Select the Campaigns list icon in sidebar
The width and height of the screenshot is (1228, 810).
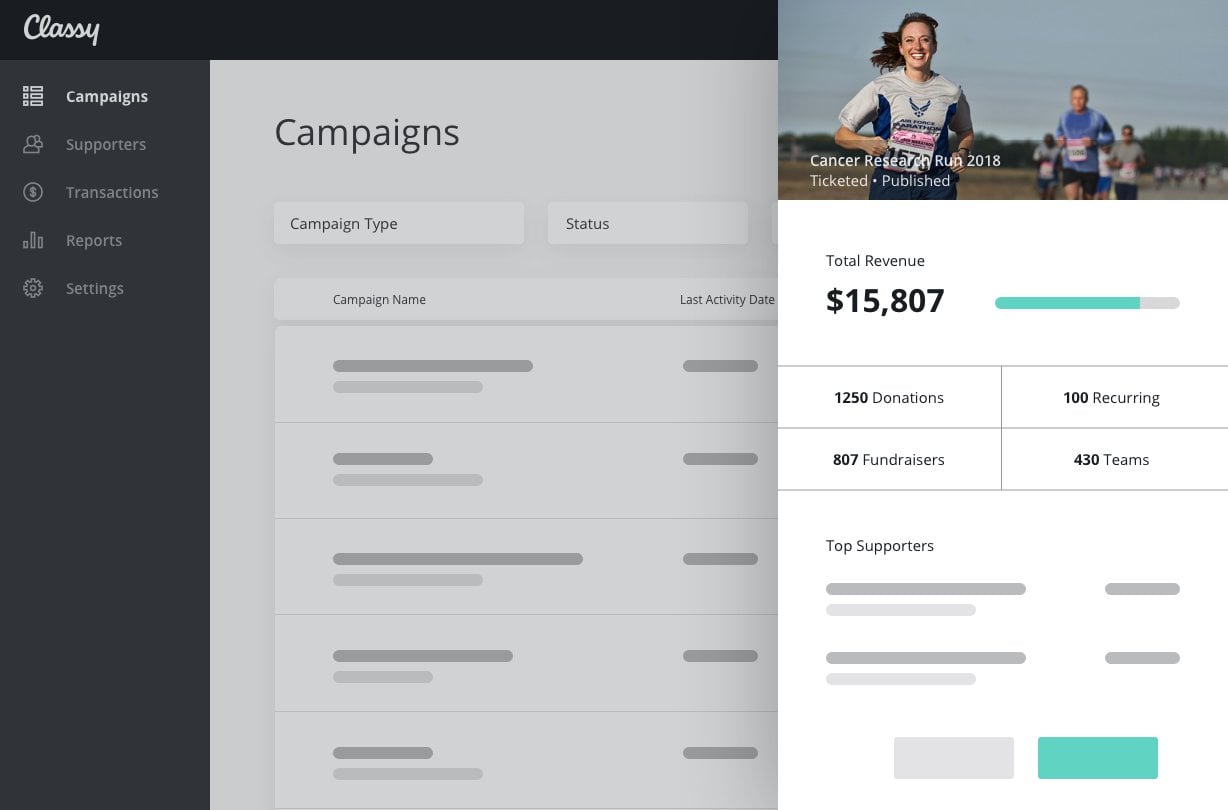(x=33, y=96)
